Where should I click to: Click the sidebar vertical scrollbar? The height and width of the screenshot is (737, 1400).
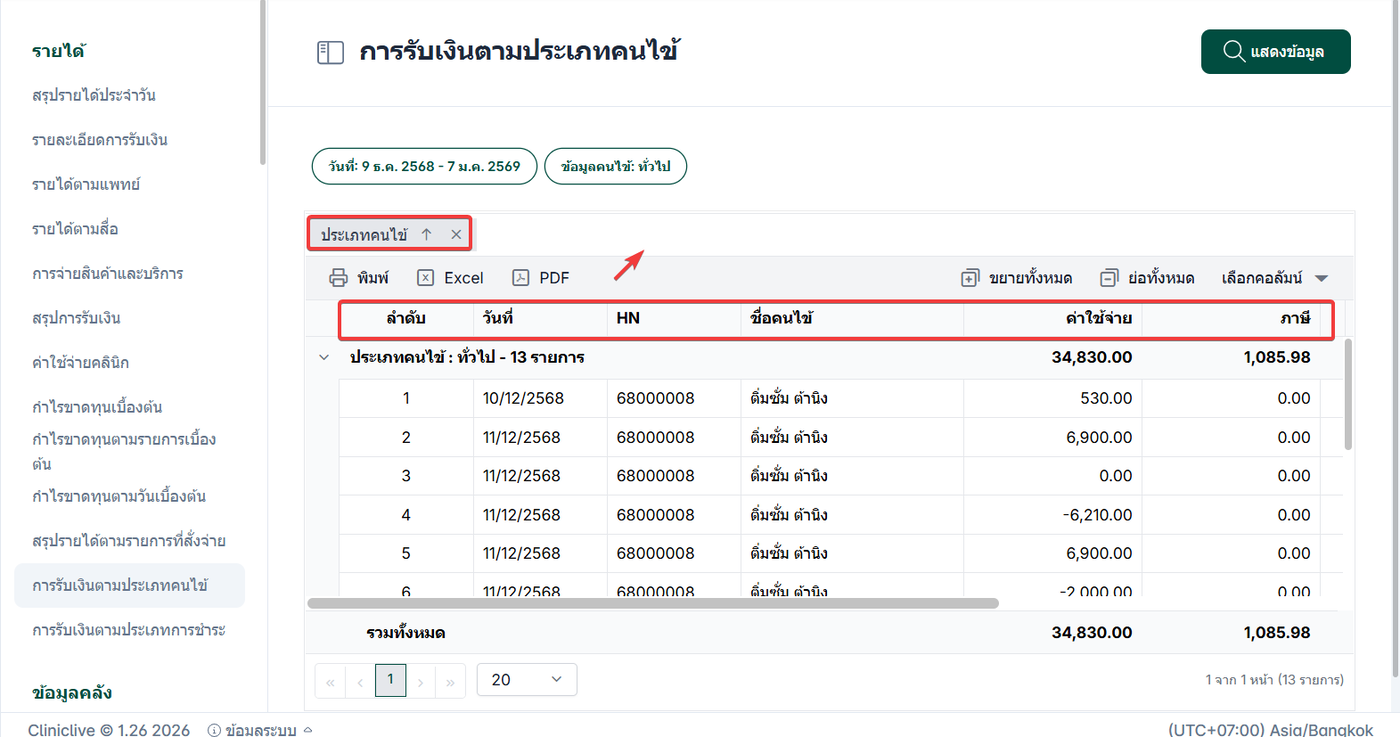(262, 80)
